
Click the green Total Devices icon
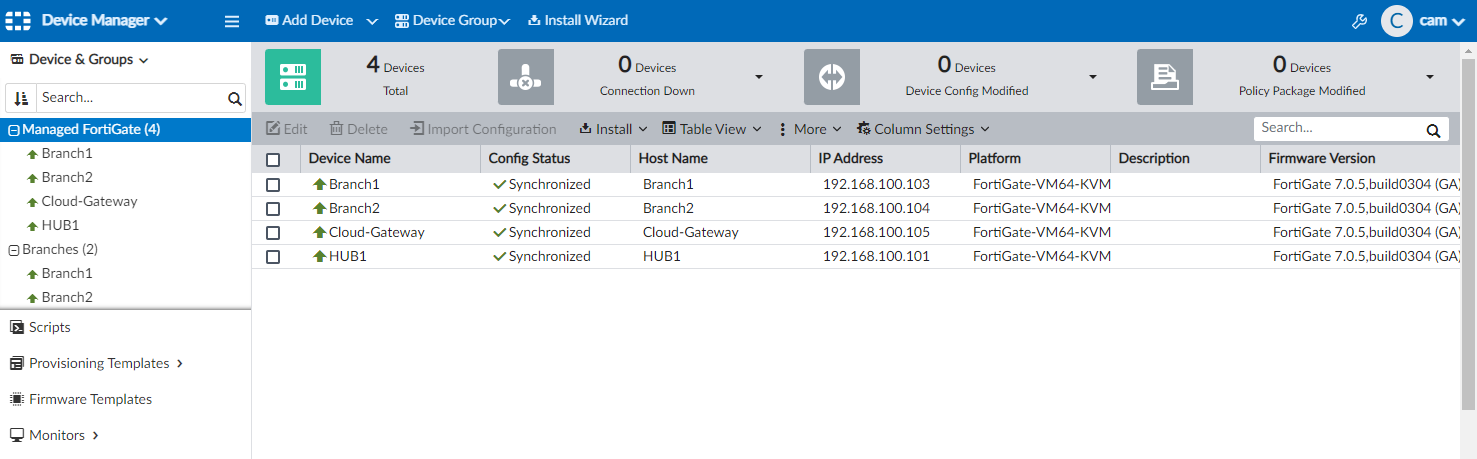click(293, 77)
